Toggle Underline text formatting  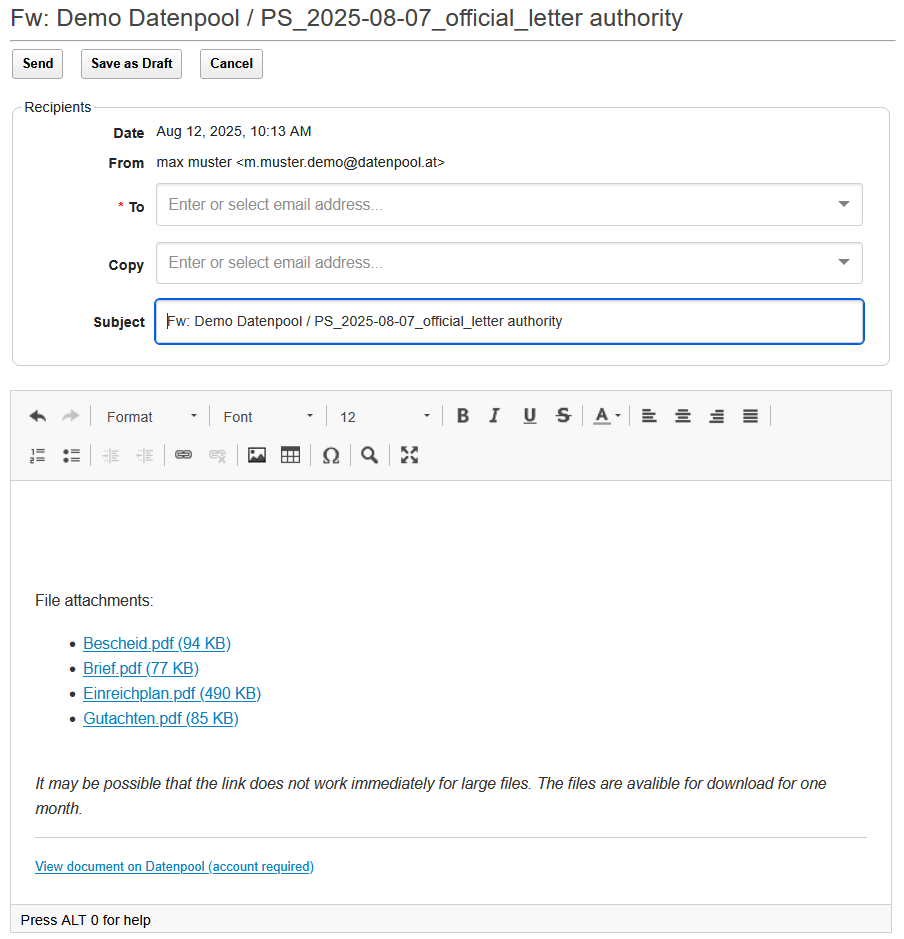(530, 416)
